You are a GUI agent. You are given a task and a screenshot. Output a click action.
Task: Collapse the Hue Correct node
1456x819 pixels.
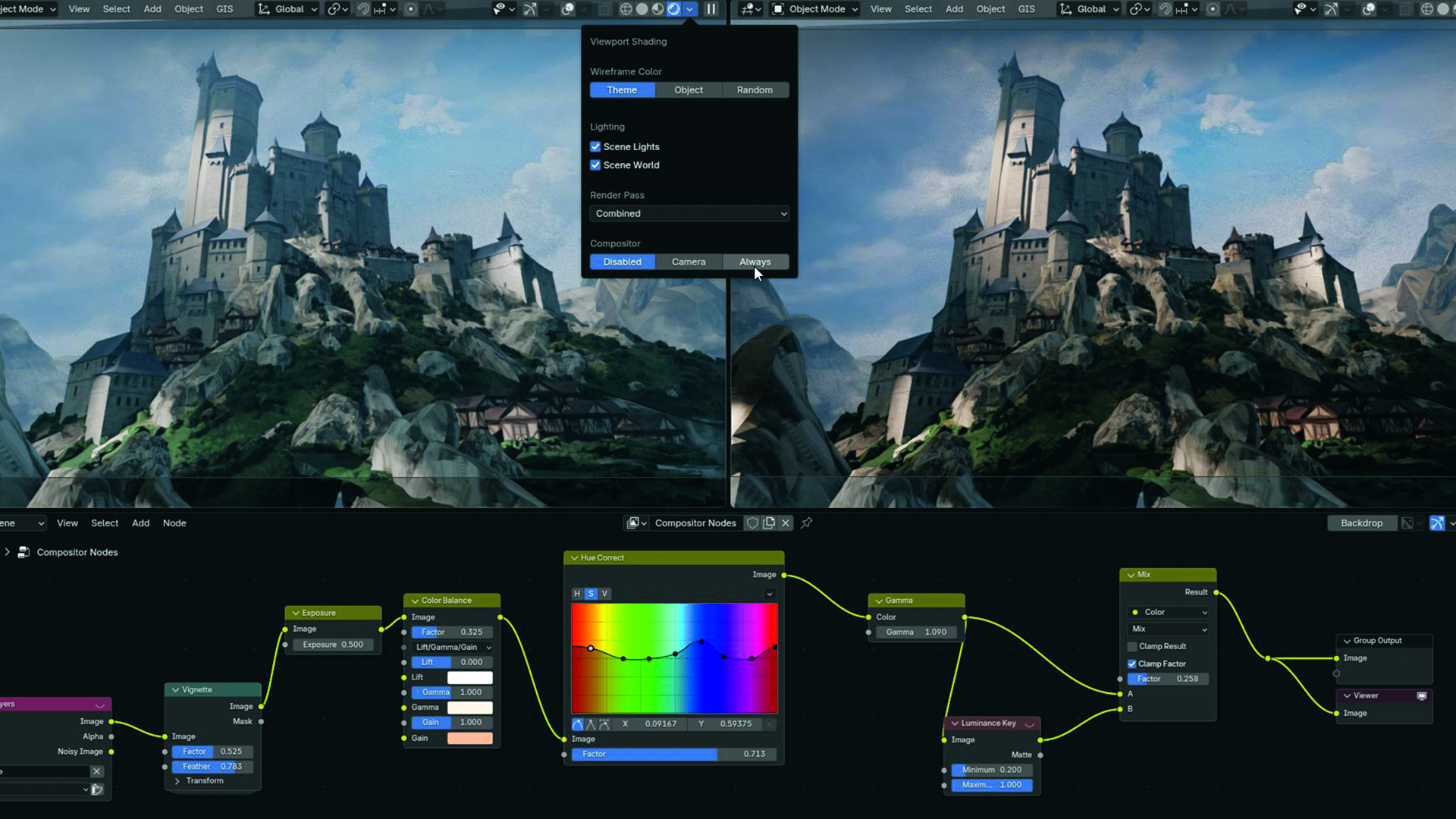574,558
